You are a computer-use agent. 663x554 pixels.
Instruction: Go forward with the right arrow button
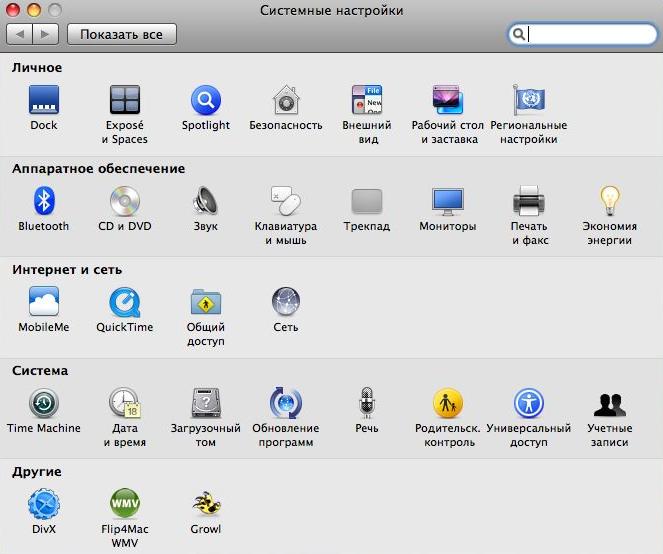click(x=45, y=34)
